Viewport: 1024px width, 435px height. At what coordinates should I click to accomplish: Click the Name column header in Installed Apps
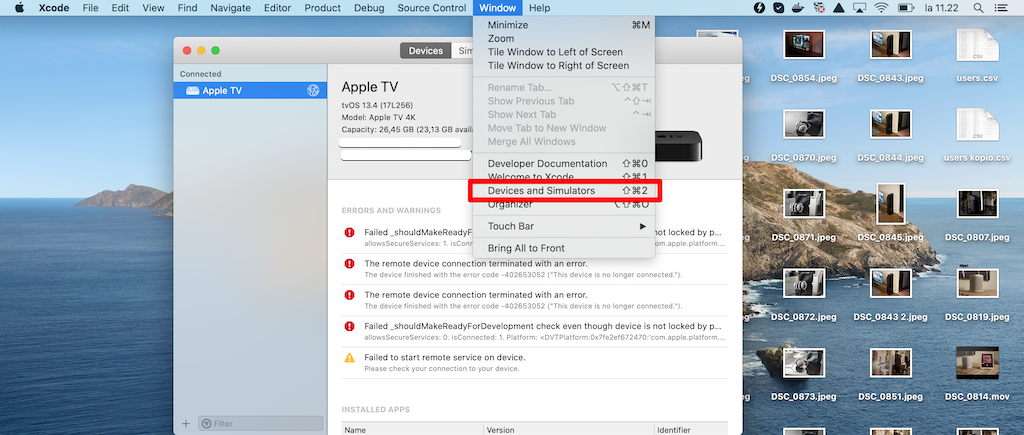[x=412, y=430]
